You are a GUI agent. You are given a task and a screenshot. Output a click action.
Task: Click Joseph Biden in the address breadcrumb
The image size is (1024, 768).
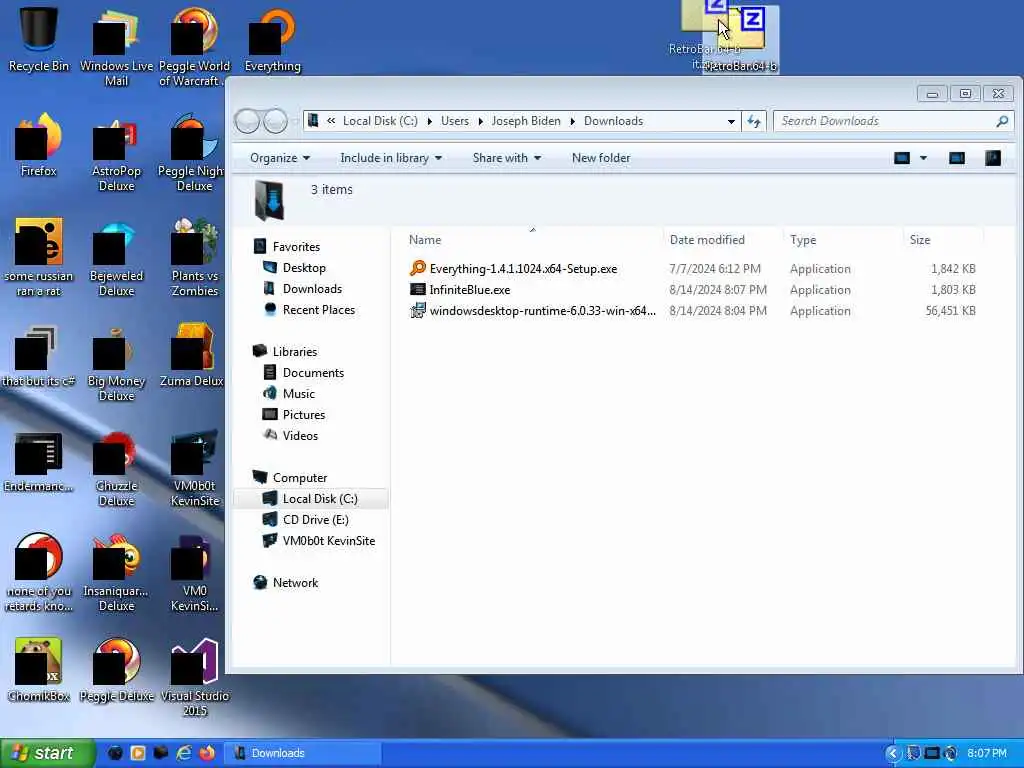click(x=526, y=121)
